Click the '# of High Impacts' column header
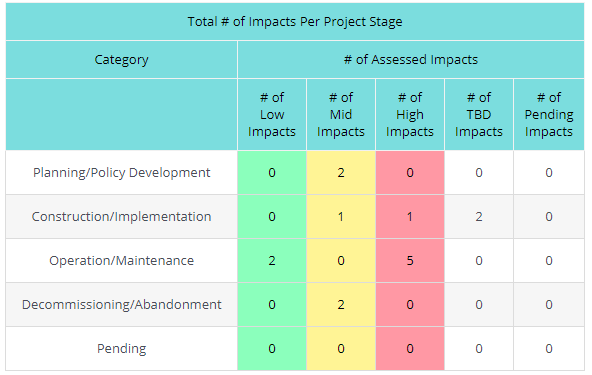 pos(410,114)
